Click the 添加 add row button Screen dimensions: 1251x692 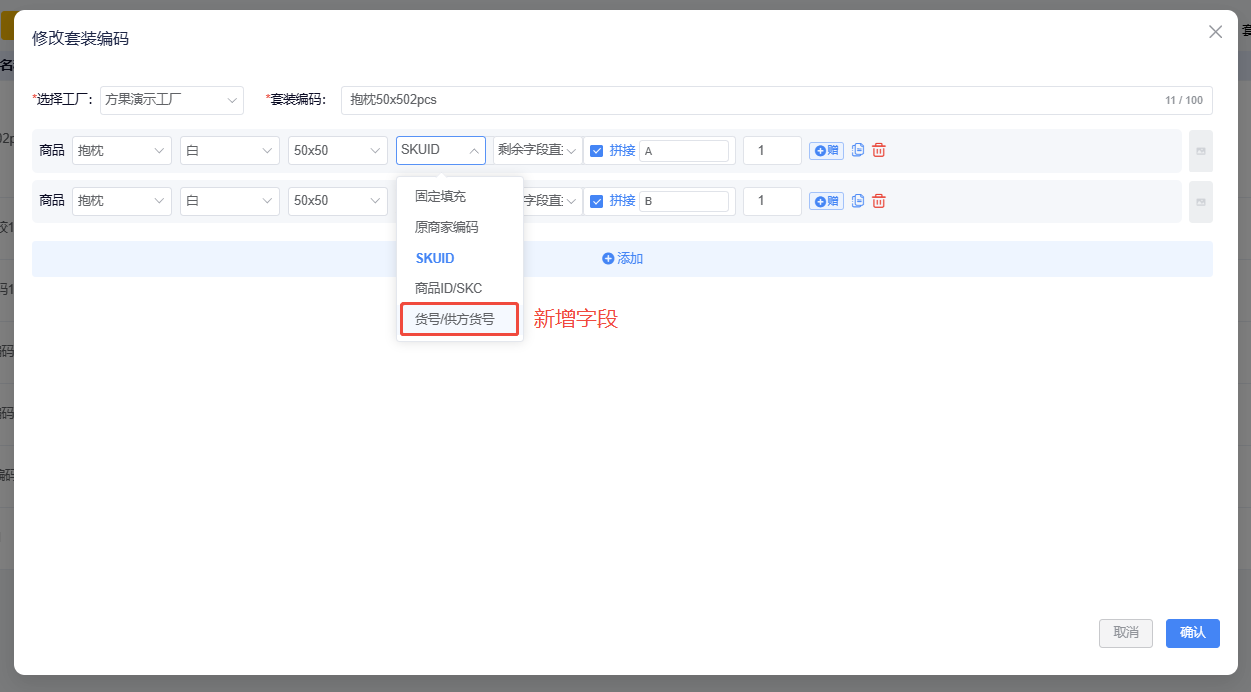(622, 259)
